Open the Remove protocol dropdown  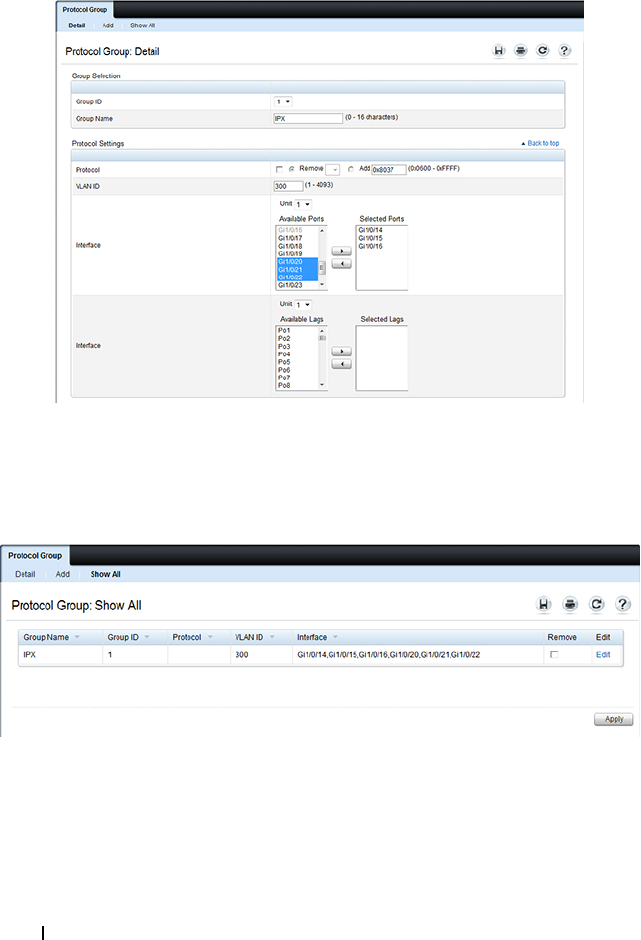coord(333,170)
